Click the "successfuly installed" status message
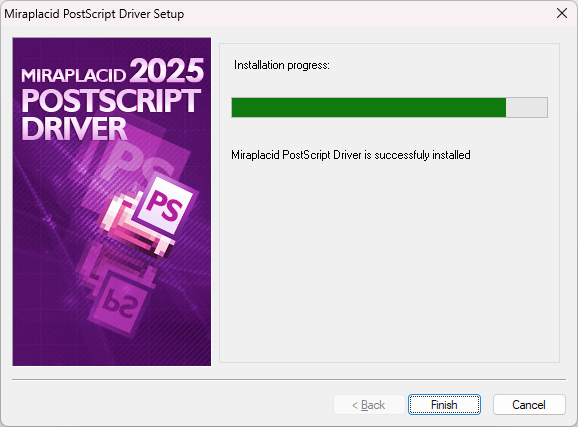The width and height of the screenshot is (578, 427). [x=351, y=155]
